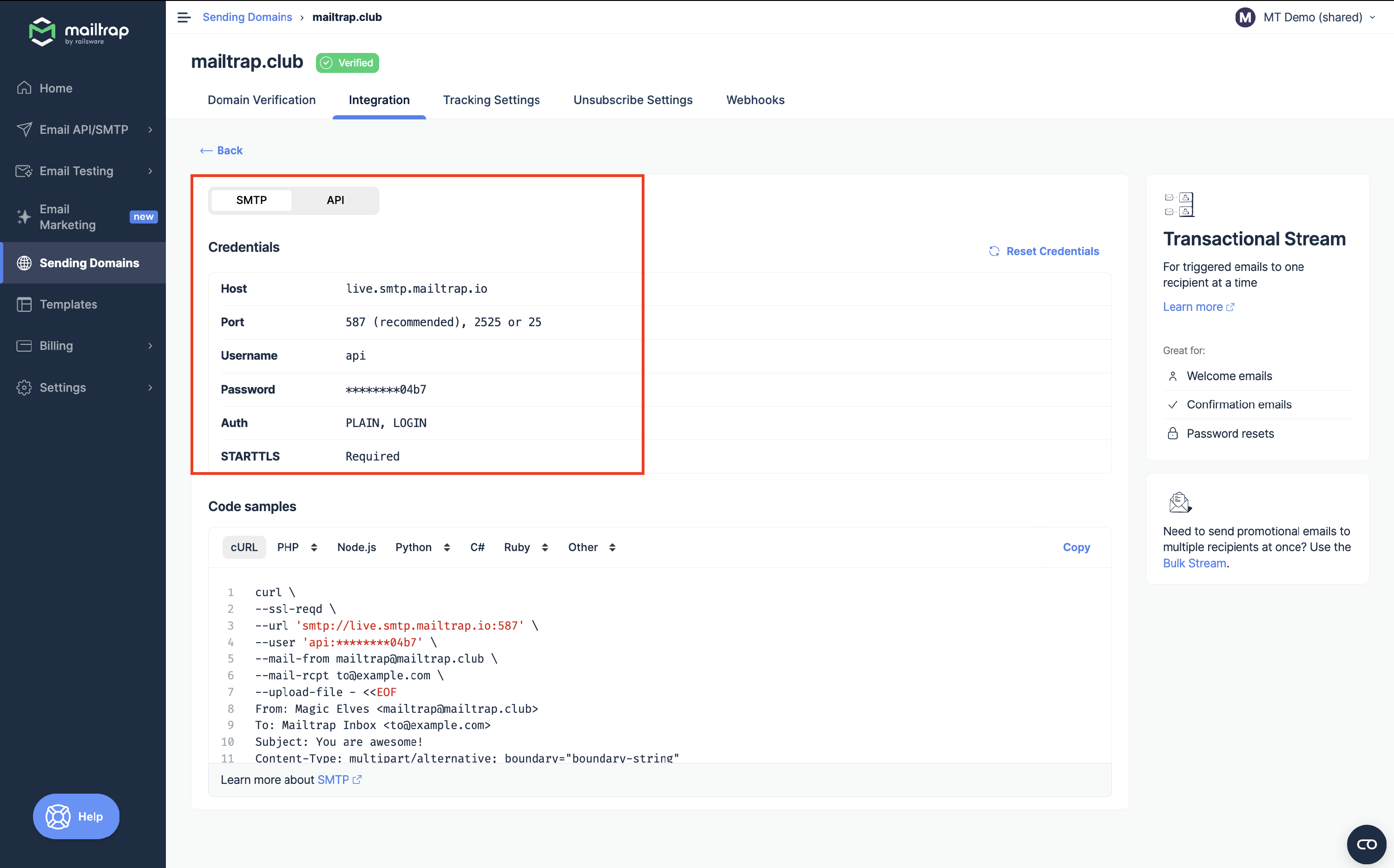Switch to Tracking Settings tab
The image size is (1394, 868).
491,100
